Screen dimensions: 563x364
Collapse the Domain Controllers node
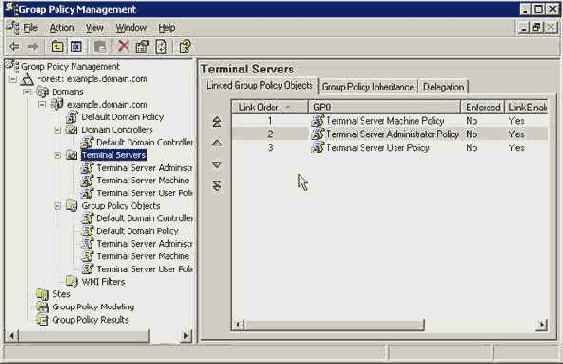click(x=58, y=130)
